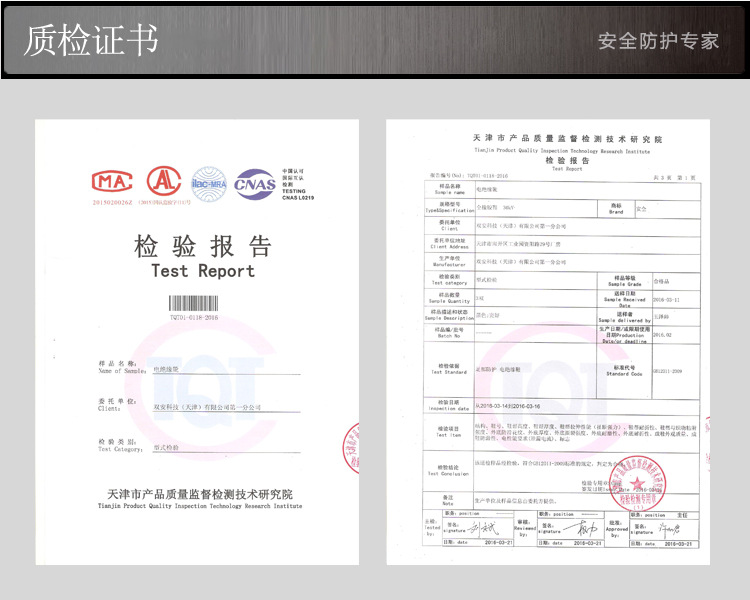Click the barcode on the report cover

click(x=193, y=303)
